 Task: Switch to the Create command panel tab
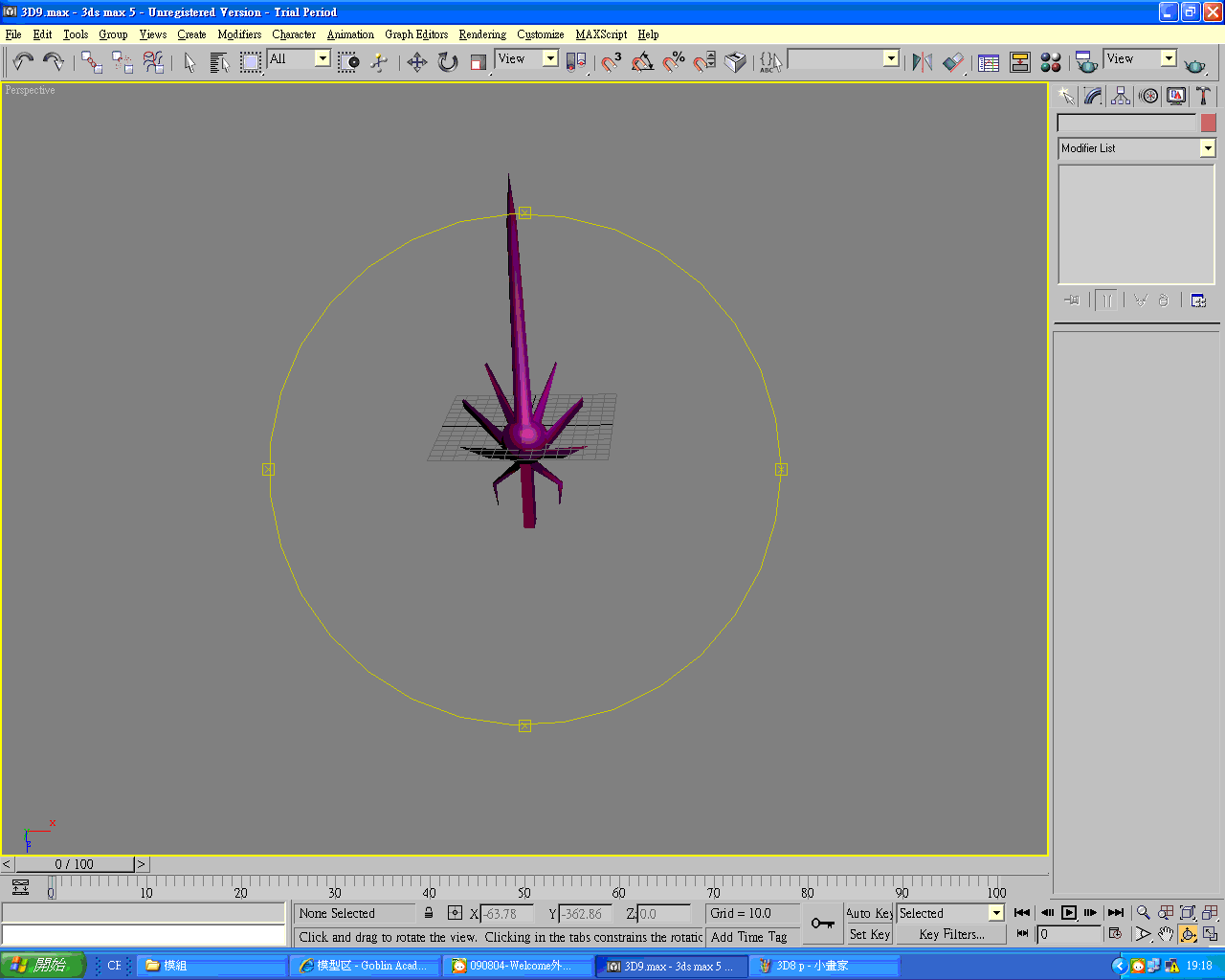(x=1066, y=96)
